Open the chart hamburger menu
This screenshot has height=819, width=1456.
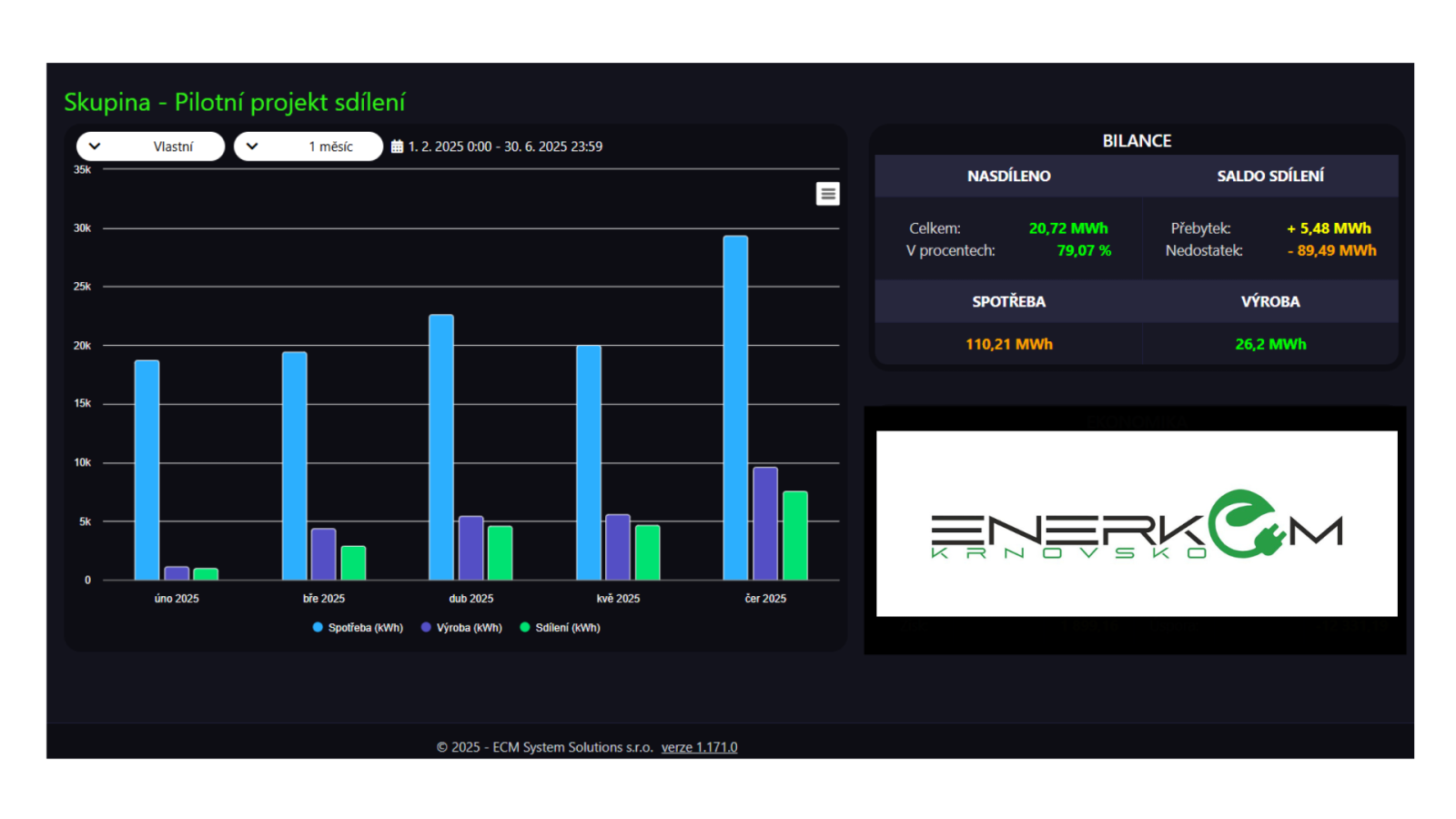(827, 194)
